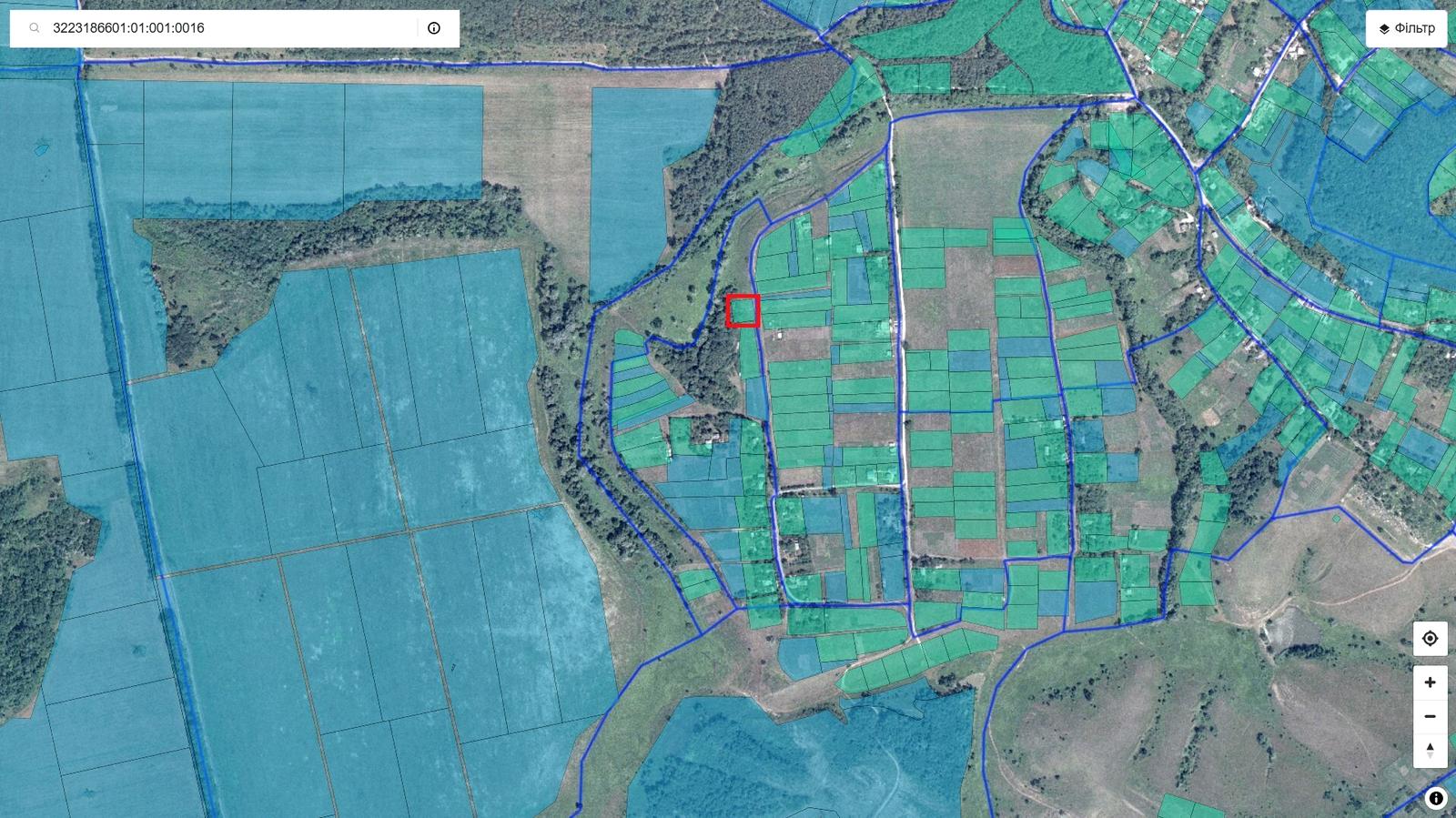Open the round map attribution info button
This screenshot has height=818, width=1456.
tap(1436, 798)
